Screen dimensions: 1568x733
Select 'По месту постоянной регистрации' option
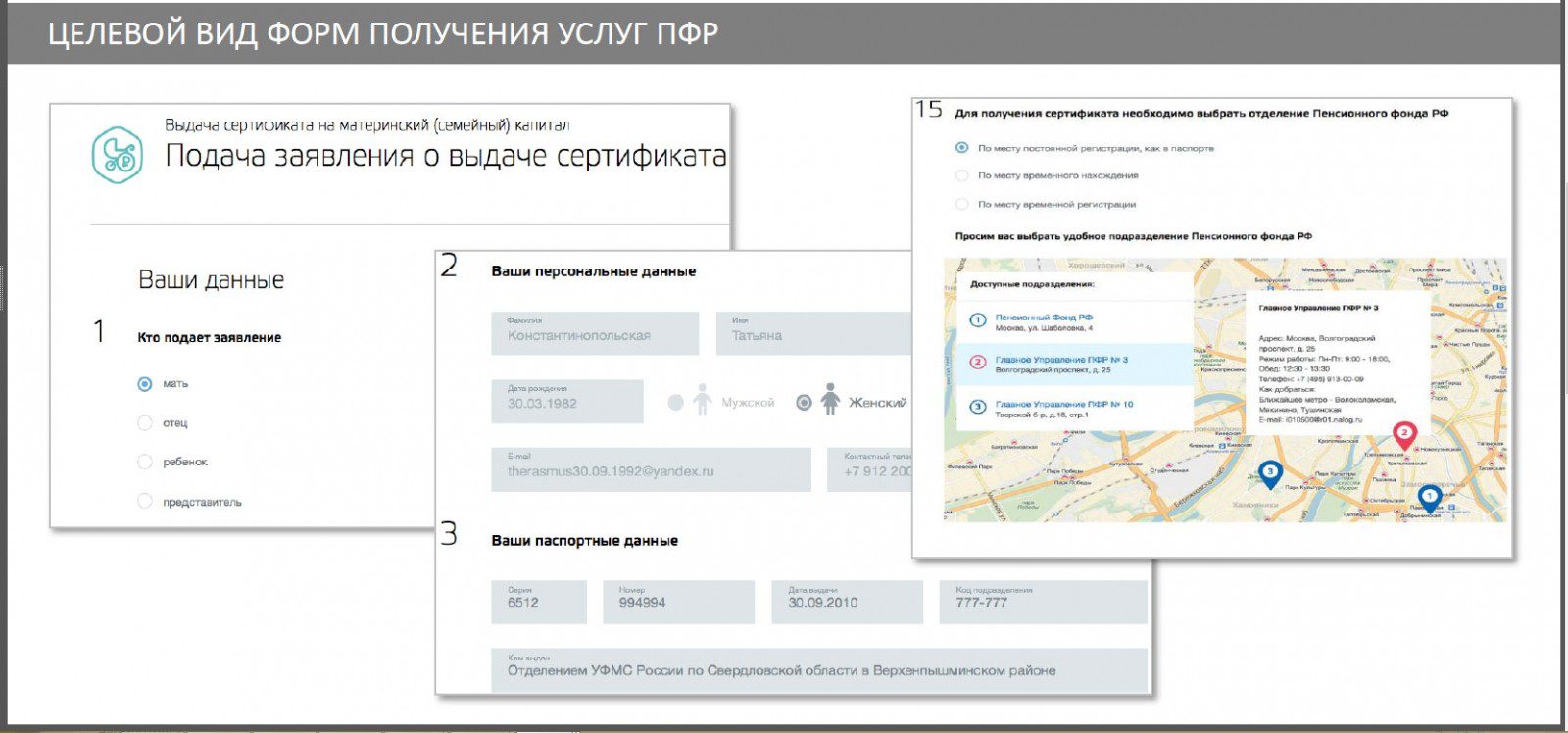[x=961, y=148]
